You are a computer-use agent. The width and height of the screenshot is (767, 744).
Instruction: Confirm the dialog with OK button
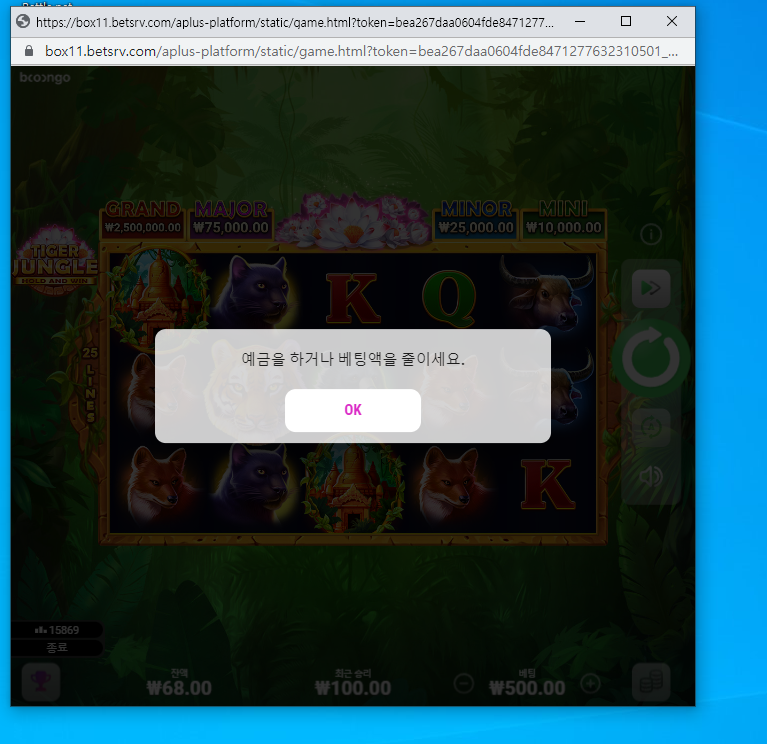pyautogui.click(x=353, y=410)
